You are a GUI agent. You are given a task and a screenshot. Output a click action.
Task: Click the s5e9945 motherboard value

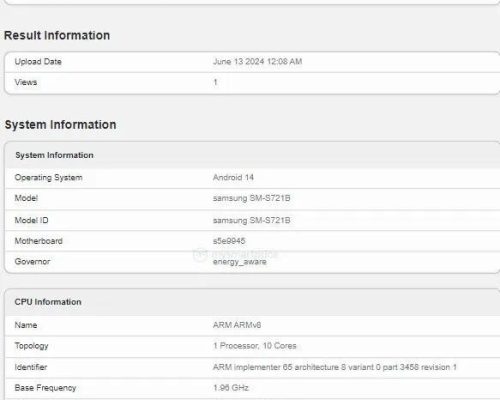(229, 241)
